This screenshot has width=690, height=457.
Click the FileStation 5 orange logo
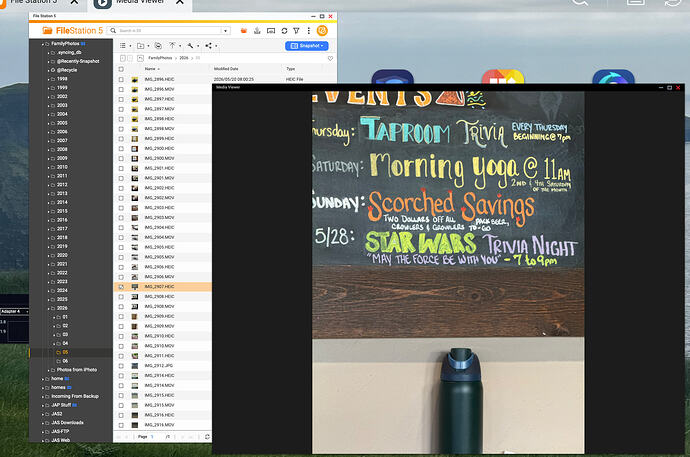click(x=73, y=30)
